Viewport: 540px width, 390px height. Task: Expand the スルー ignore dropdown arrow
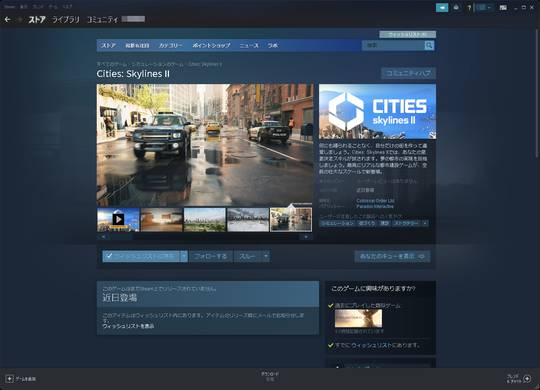point(266,256)
